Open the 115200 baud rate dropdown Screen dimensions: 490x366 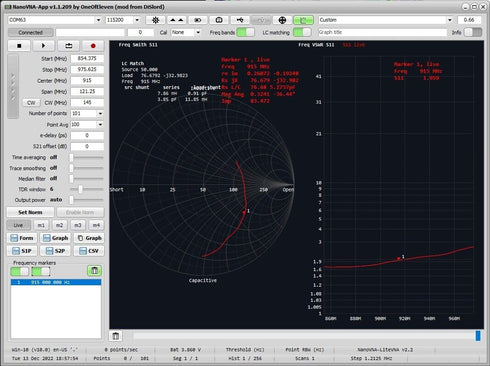tap(137, 20)
